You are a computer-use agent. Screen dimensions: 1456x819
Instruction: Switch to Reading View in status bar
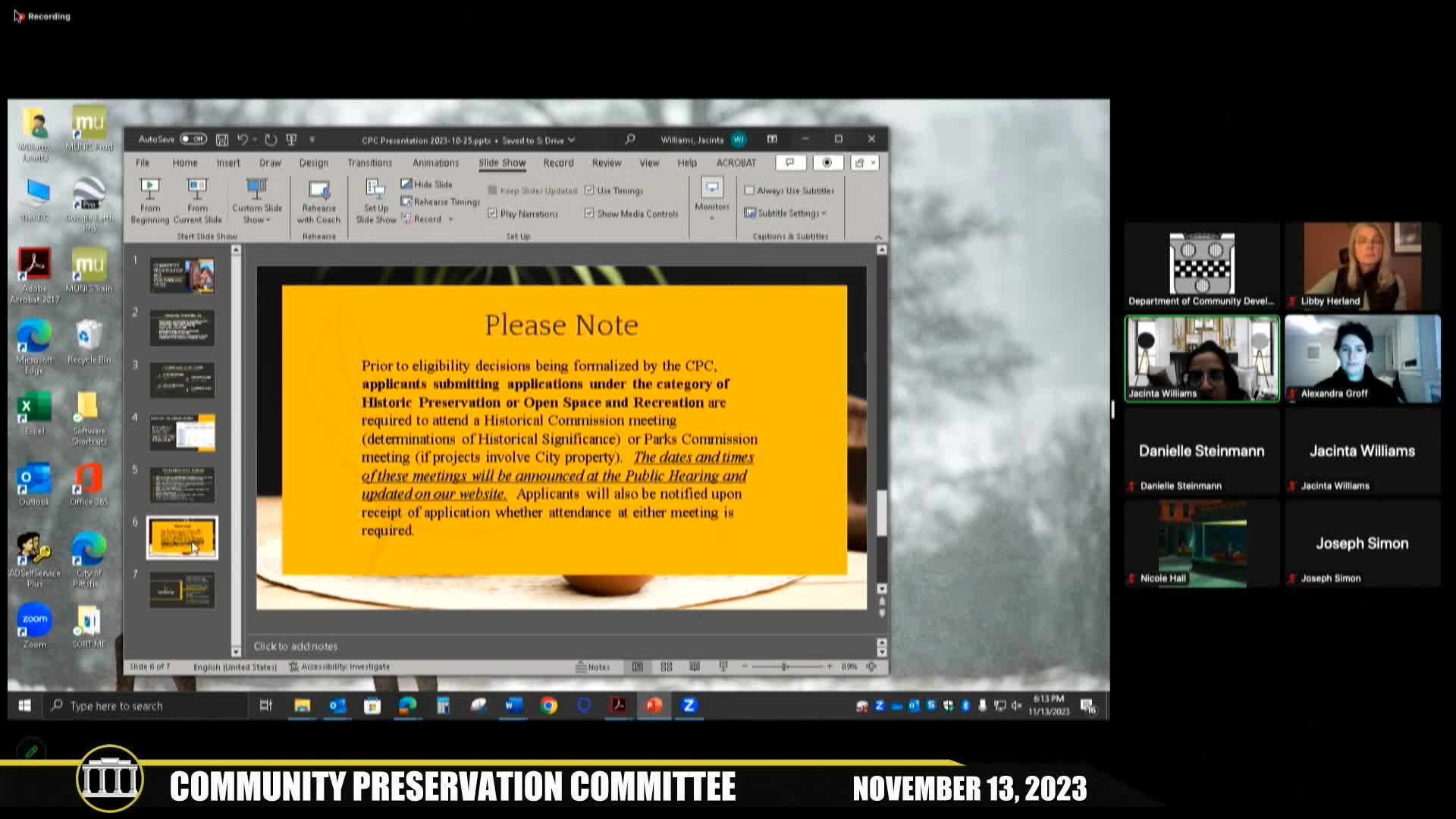695,667
